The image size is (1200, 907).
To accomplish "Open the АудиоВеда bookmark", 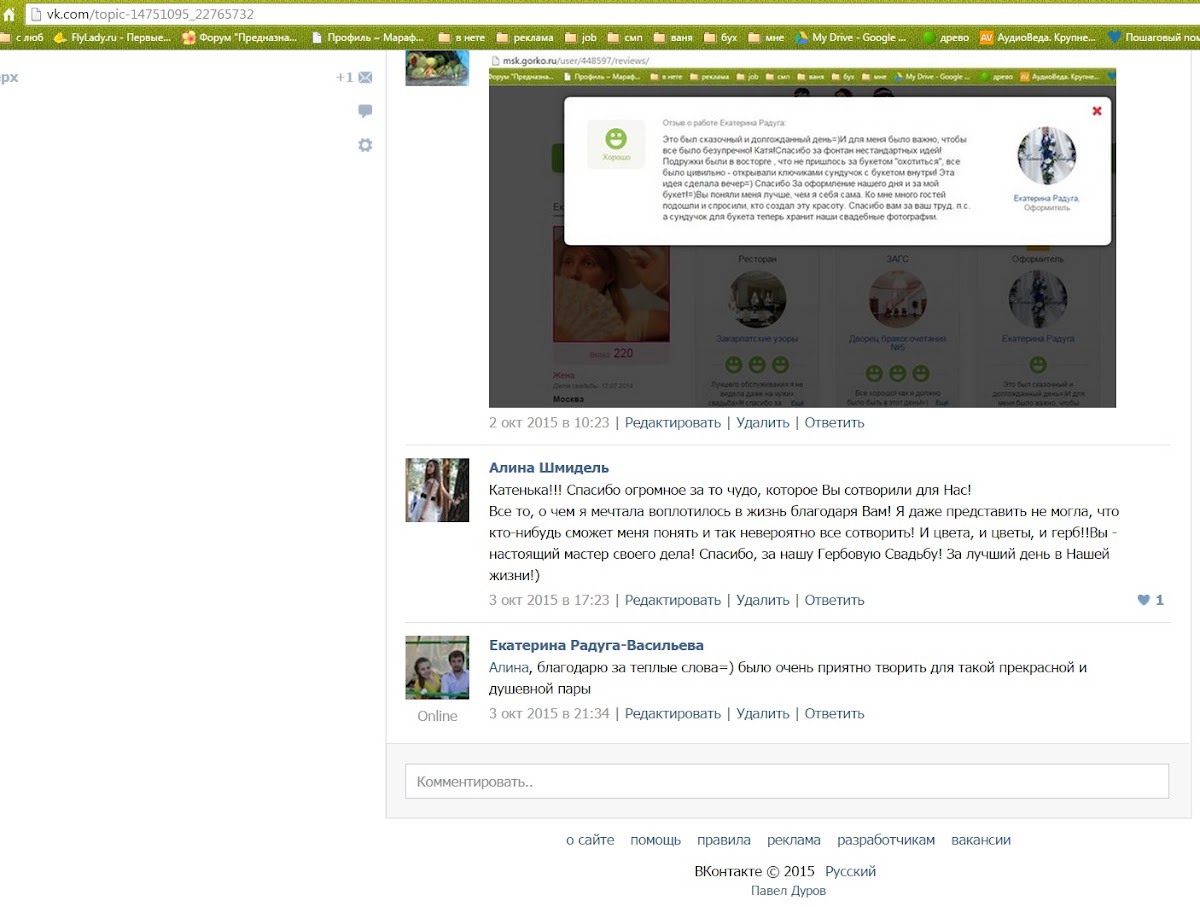I will click(1038, 38).
